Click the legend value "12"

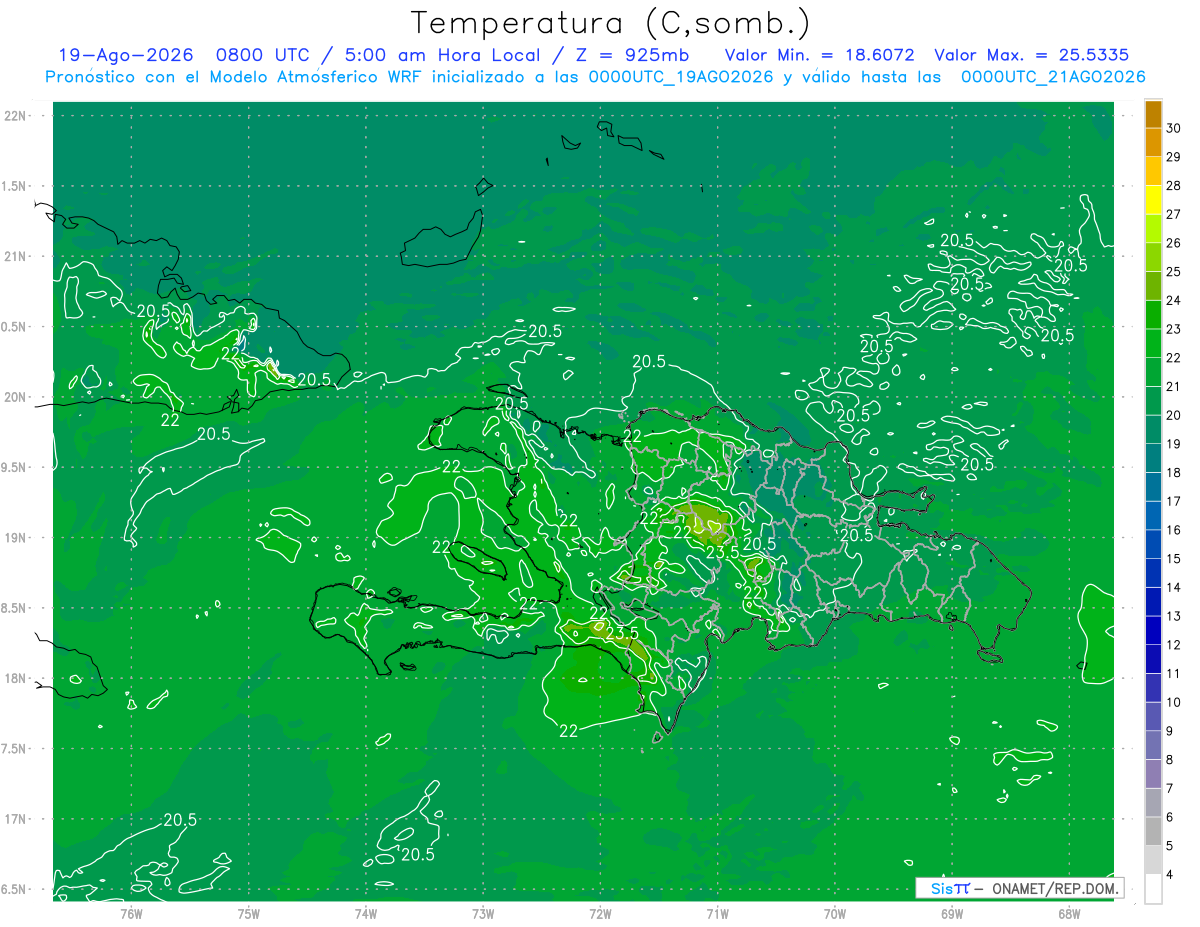(x=1174, y=645)
